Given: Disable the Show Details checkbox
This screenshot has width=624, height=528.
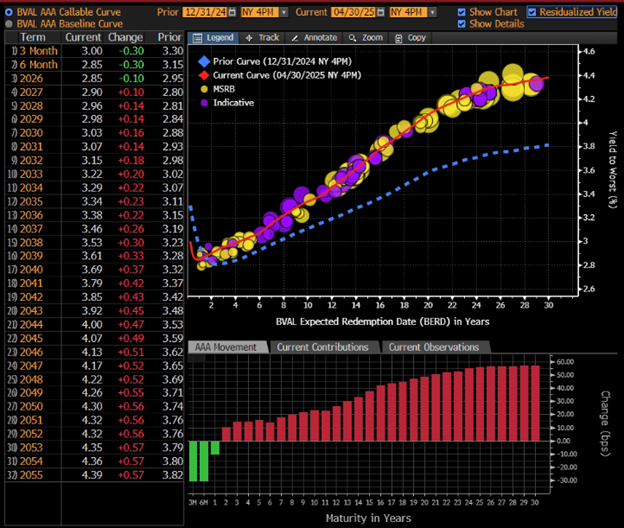Looking at the screenshot, I should click(x=461, y=24).
